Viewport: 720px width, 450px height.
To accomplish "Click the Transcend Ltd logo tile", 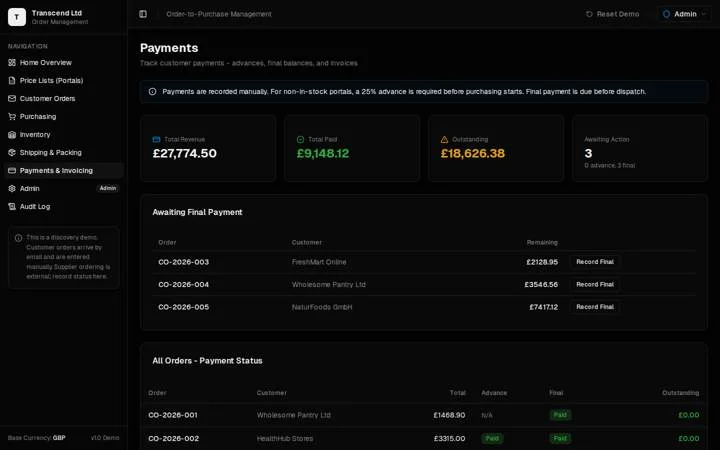I will click(17, 17).
